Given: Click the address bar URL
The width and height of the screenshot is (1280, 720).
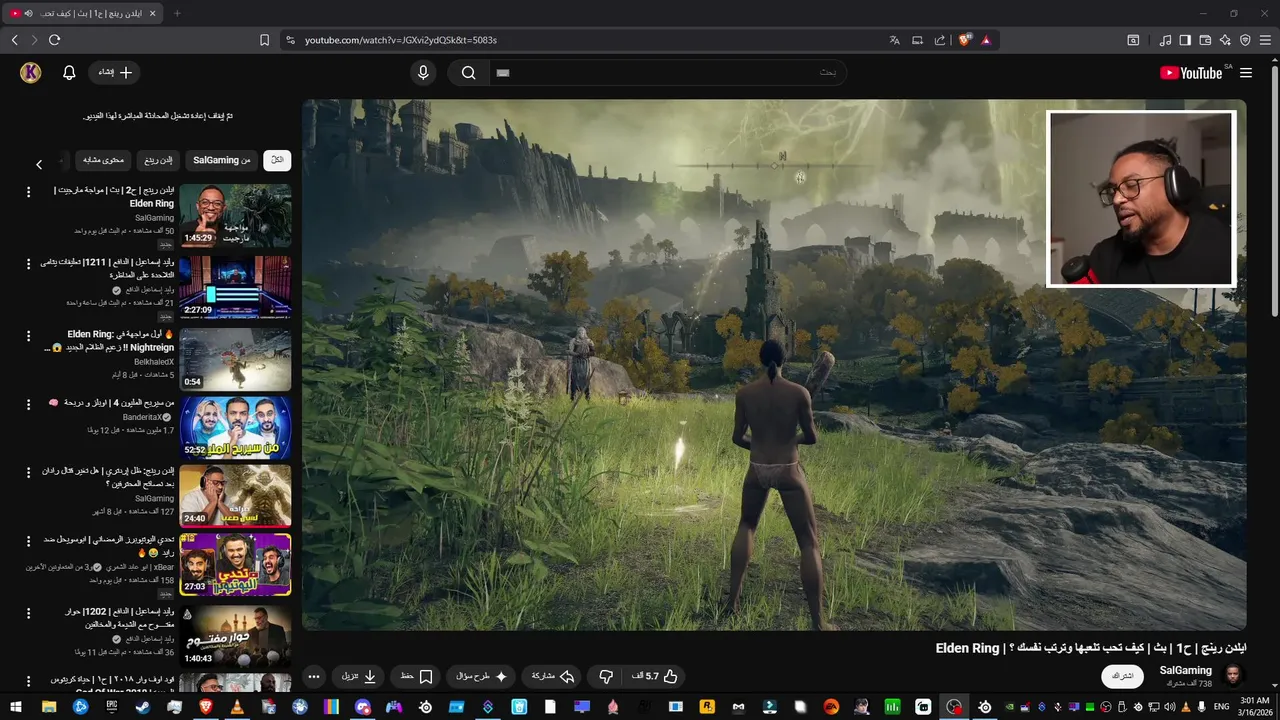Looking at the screenshot, I should click(401, 40).
